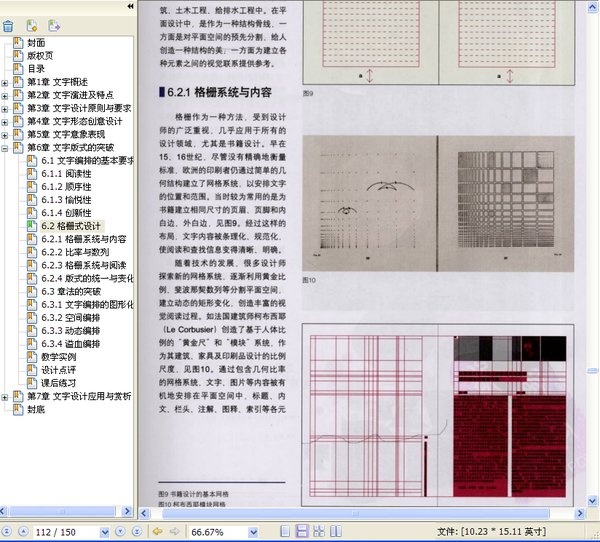This screenshot has height=542, width=600.
Task: Select the 6.1.3 愉悦性 bookmark
Action: [66, 200]
